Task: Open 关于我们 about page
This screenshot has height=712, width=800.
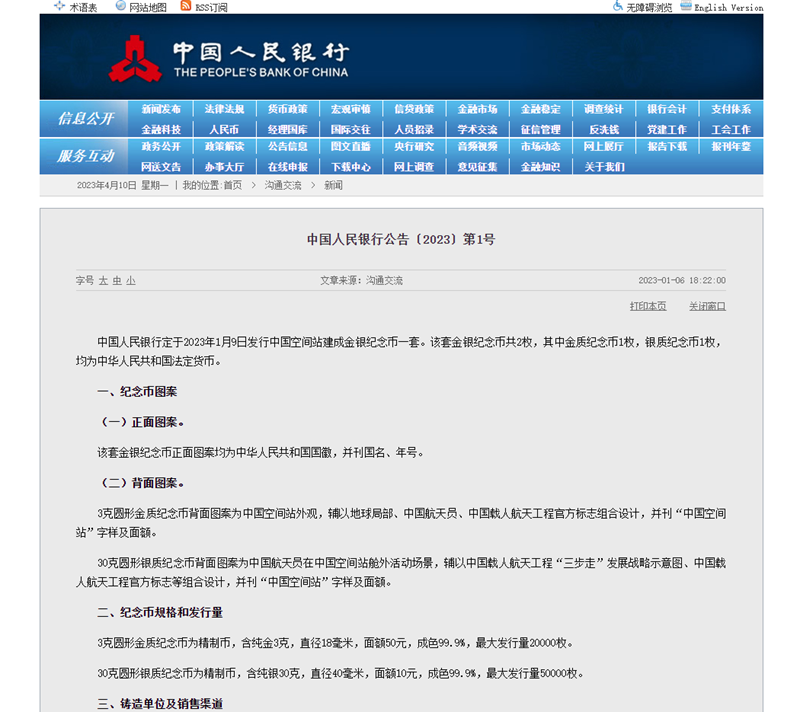Action: click(x=604, y=167)
